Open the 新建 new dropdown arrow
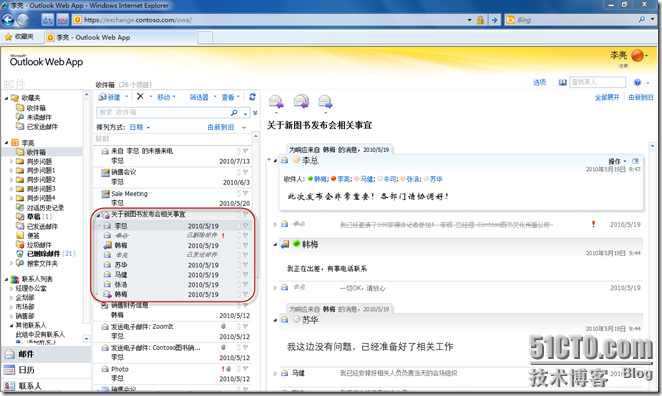The image size is (662, 396). click(126, 97)
